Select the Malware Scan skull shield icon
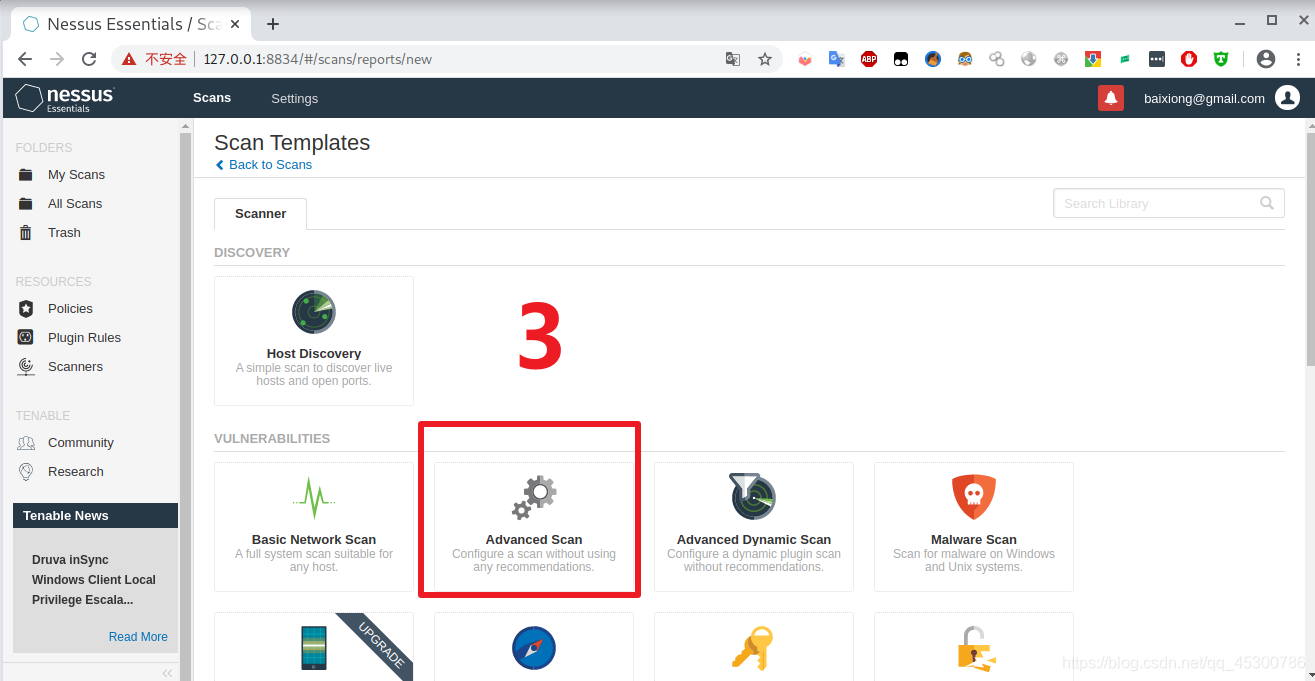Screen dimensions: 1315x681 point(973,497)
